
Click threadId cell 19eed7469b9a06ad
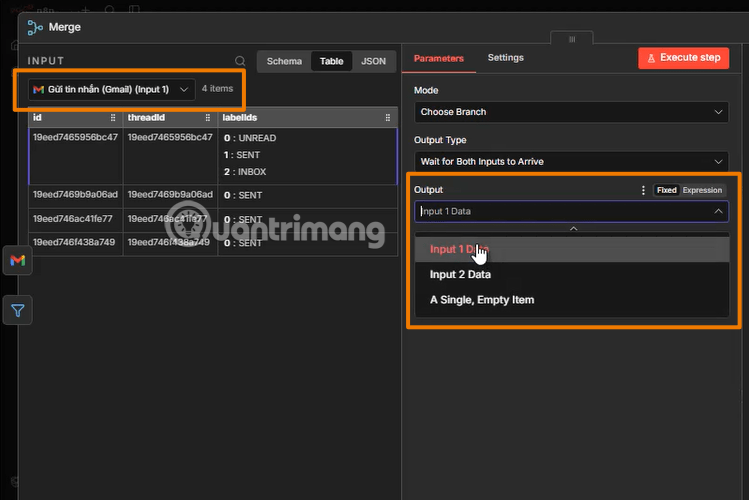[x=170, y=194]
